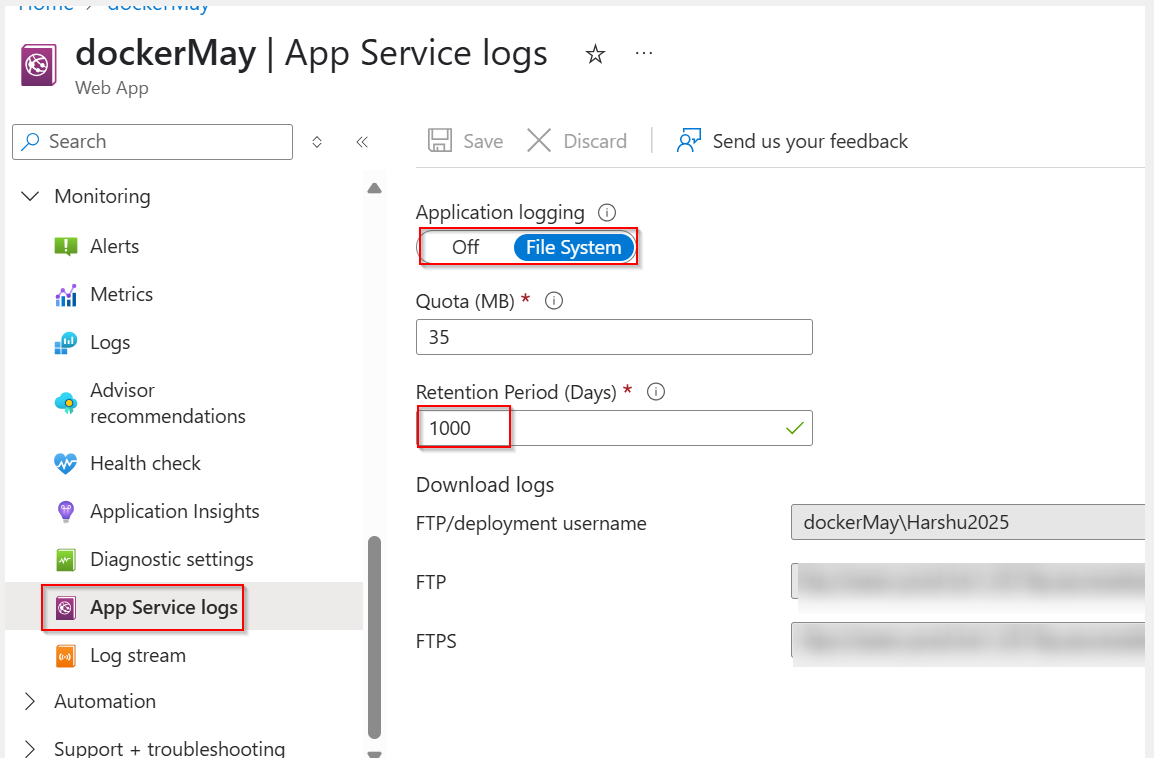Open the Health check page
This screenshot has height=758, width=1154.
point(145,462)
